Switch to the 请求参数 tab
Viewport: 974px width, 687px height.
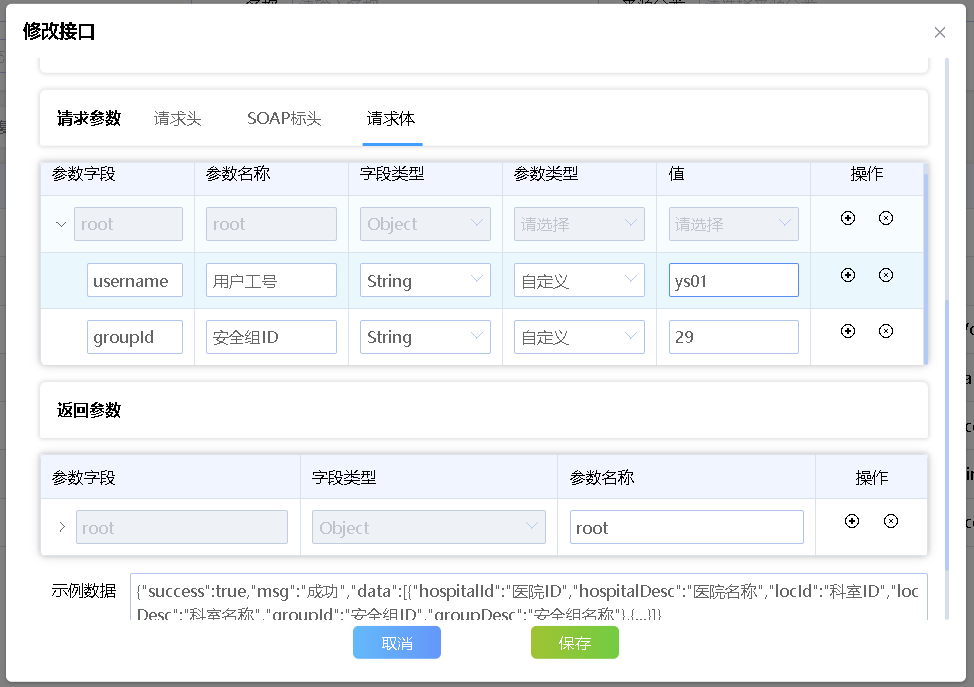click(x=89, y=117)
